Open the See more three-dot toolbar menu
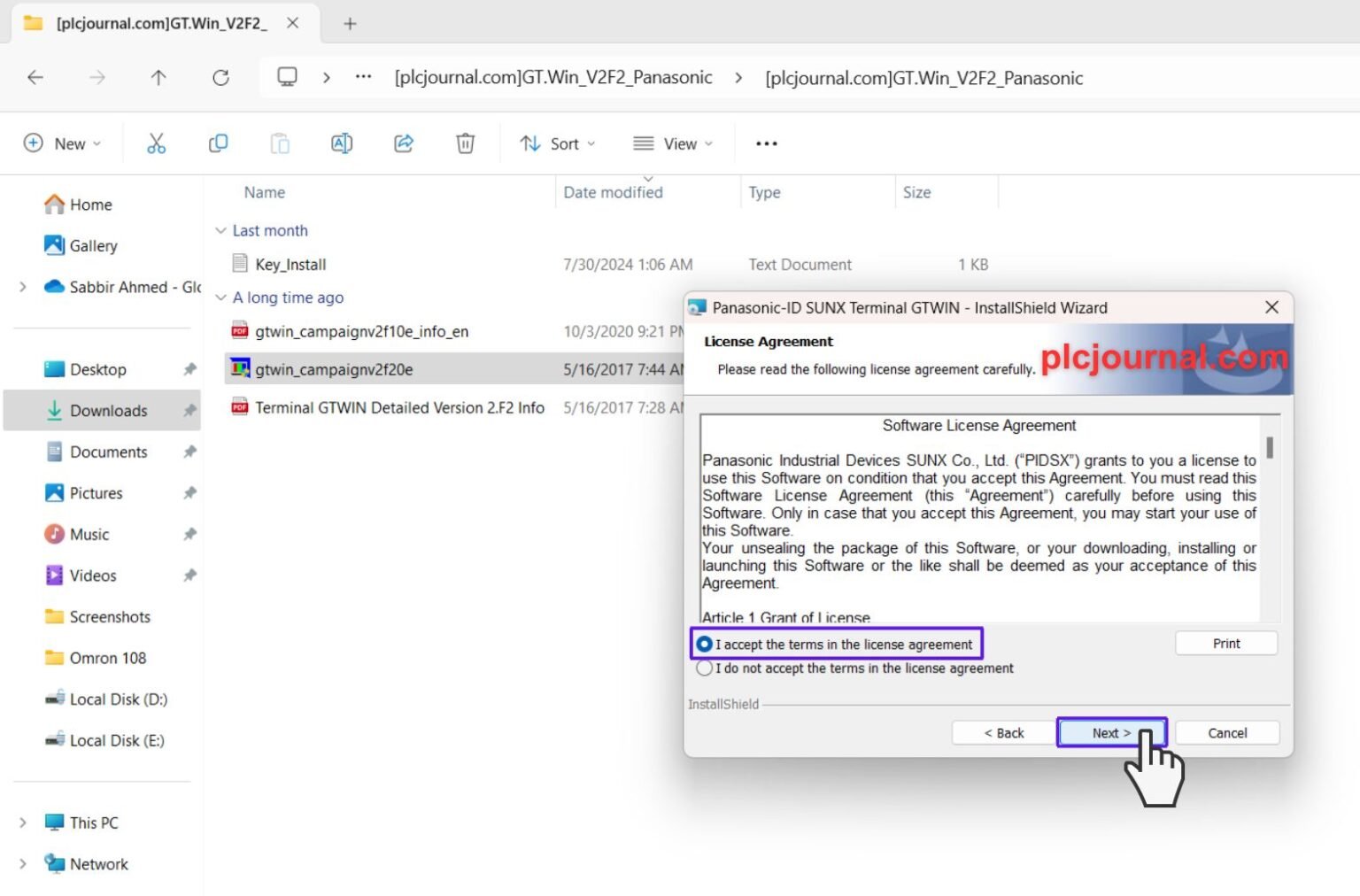This screenshot has height=896, width=1360. click(767, 143)
